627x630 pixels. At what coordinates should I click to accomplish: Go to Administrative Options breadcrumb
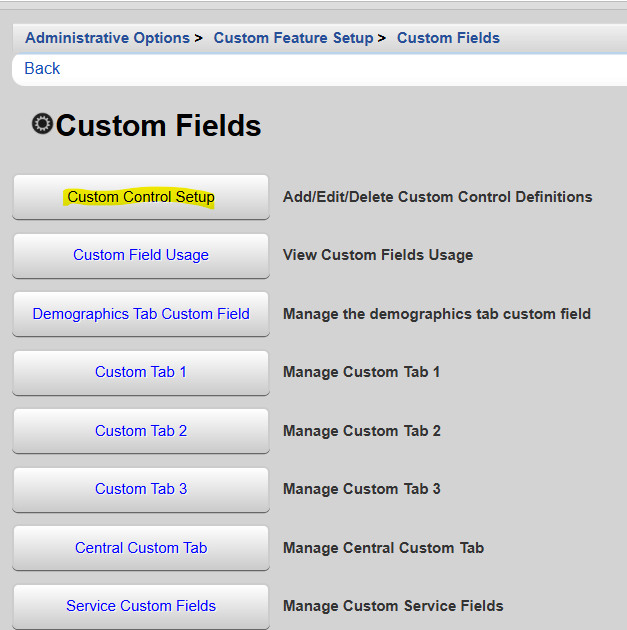[107, 38]
